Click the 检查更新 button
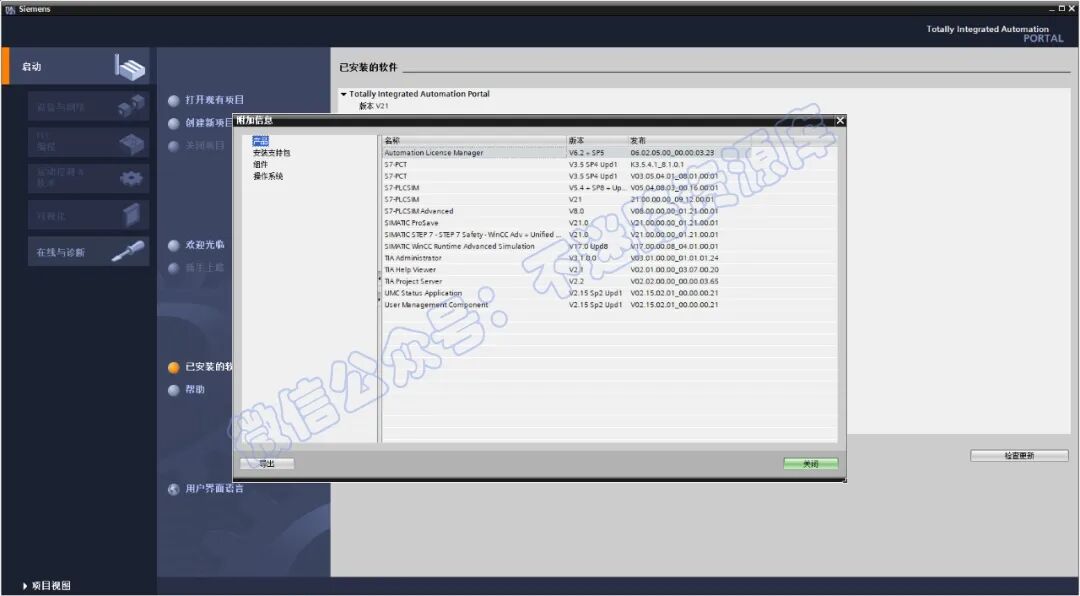 coord(1019,455)
